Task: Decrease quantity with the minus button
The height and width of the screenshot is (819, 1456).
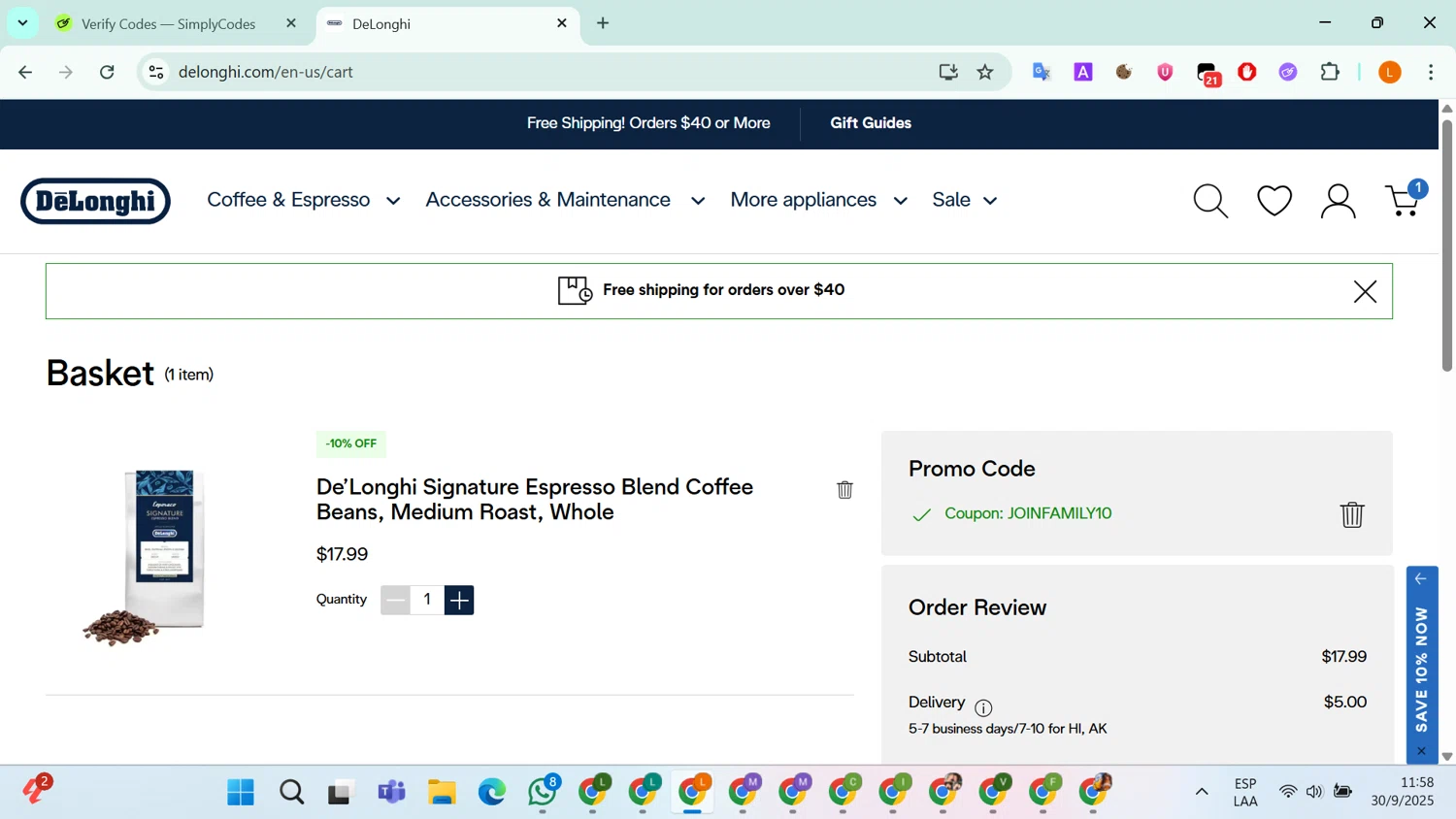Action: [x=395, y=600]
